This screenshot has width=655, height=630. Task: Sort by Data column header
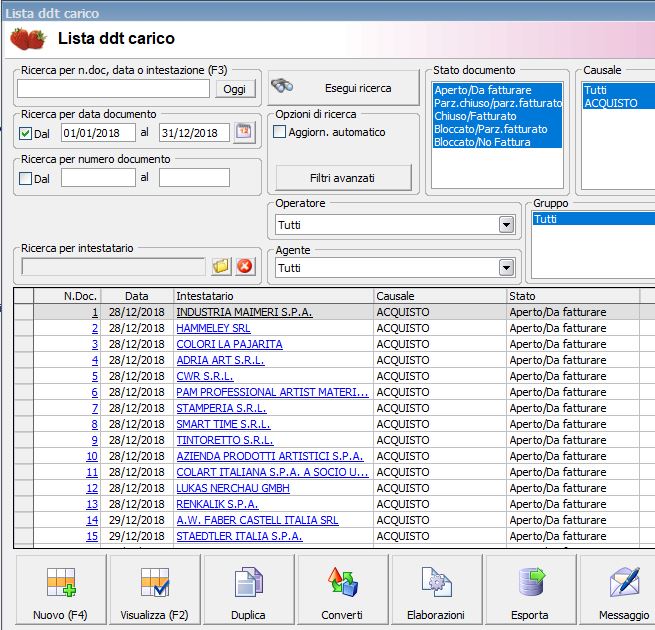[x=137, y=296]
